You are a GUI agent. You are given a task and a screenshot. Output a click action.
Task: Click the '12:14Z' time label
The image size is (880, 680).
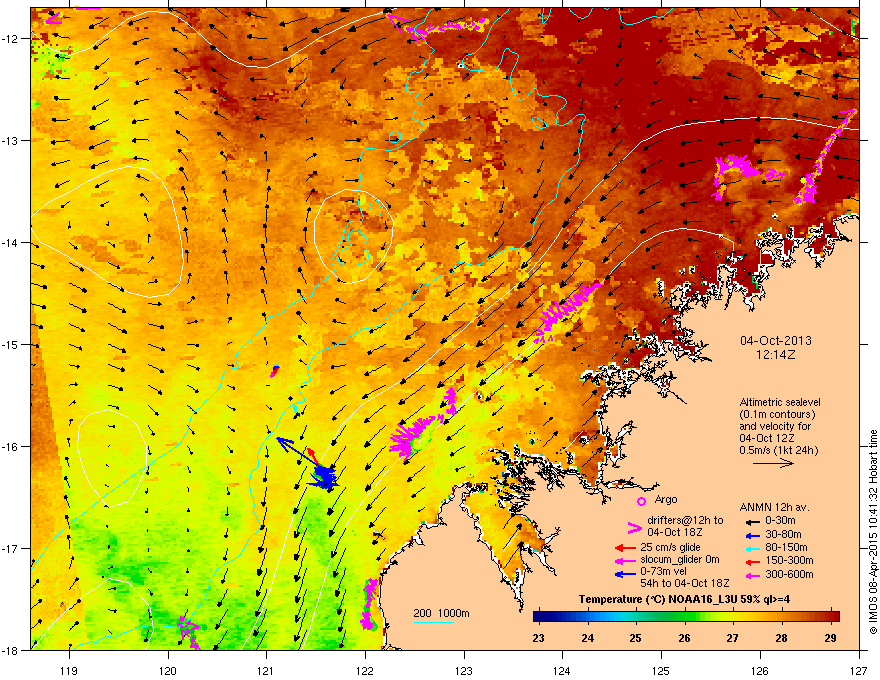pyautogui.click(x=776, y=355)
